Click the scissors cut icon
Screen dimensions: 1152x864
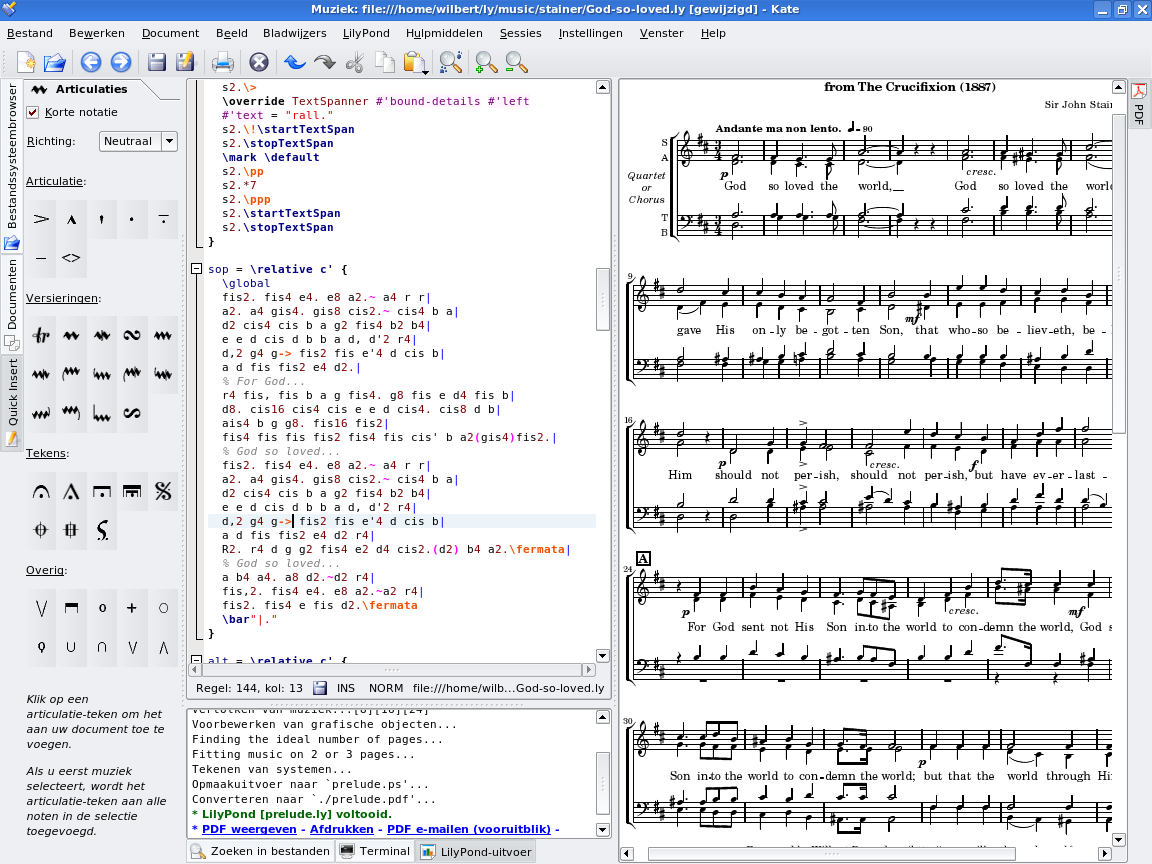pos(354,63)
